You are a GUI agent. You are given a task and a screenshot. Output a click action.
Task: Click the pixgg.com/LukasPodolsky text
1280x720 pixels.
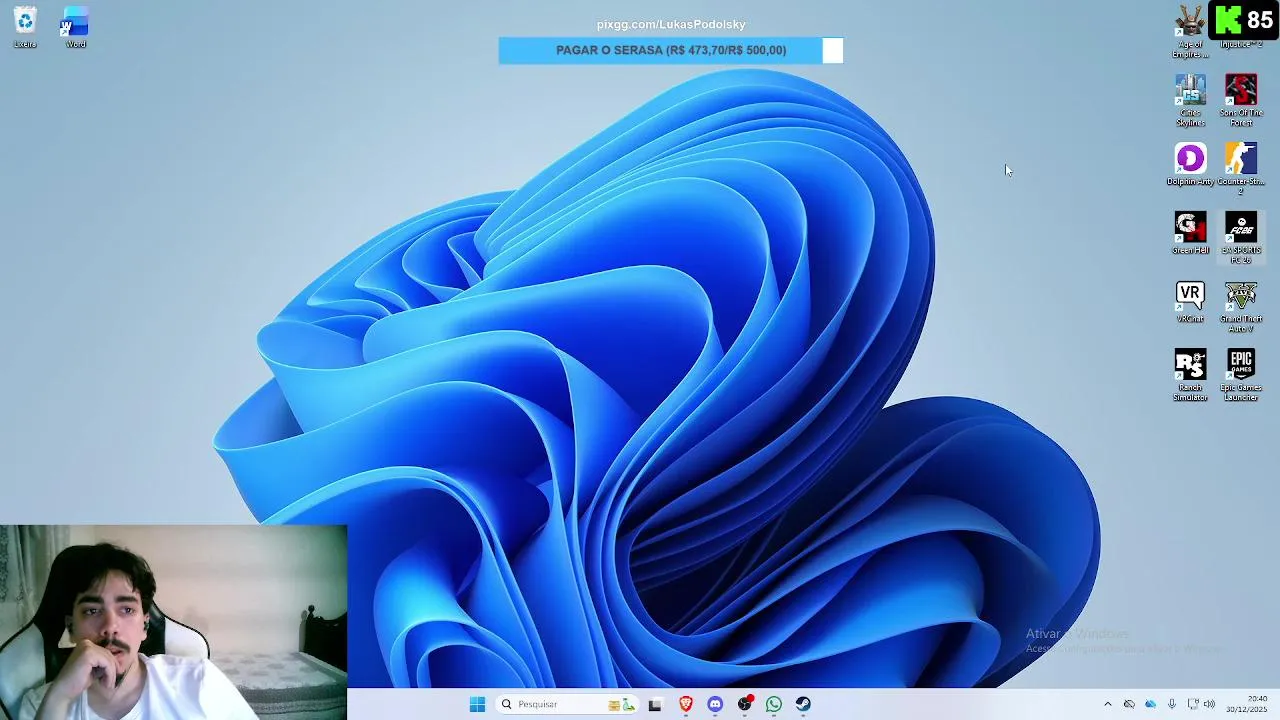671,24
